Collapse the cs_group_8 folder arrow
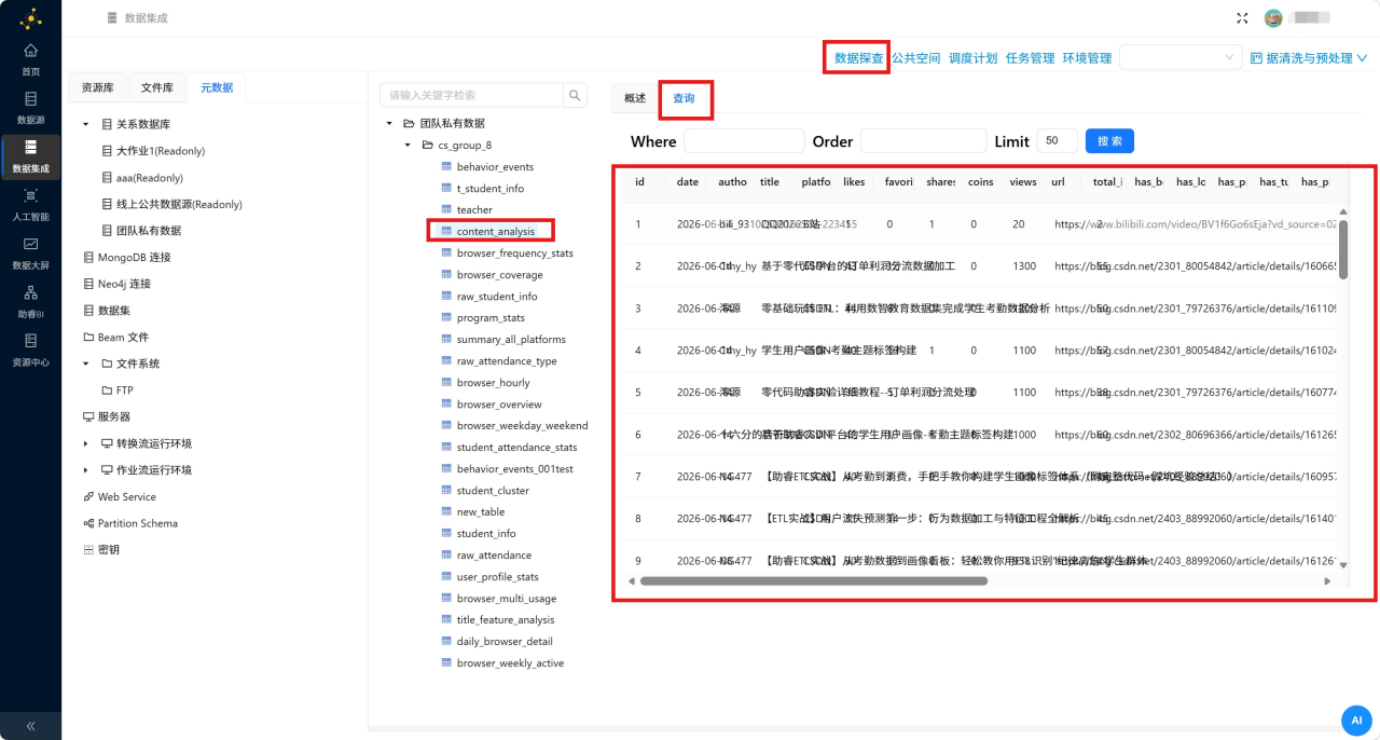This screenshot has width=1380, height=740. click(408, 146)
